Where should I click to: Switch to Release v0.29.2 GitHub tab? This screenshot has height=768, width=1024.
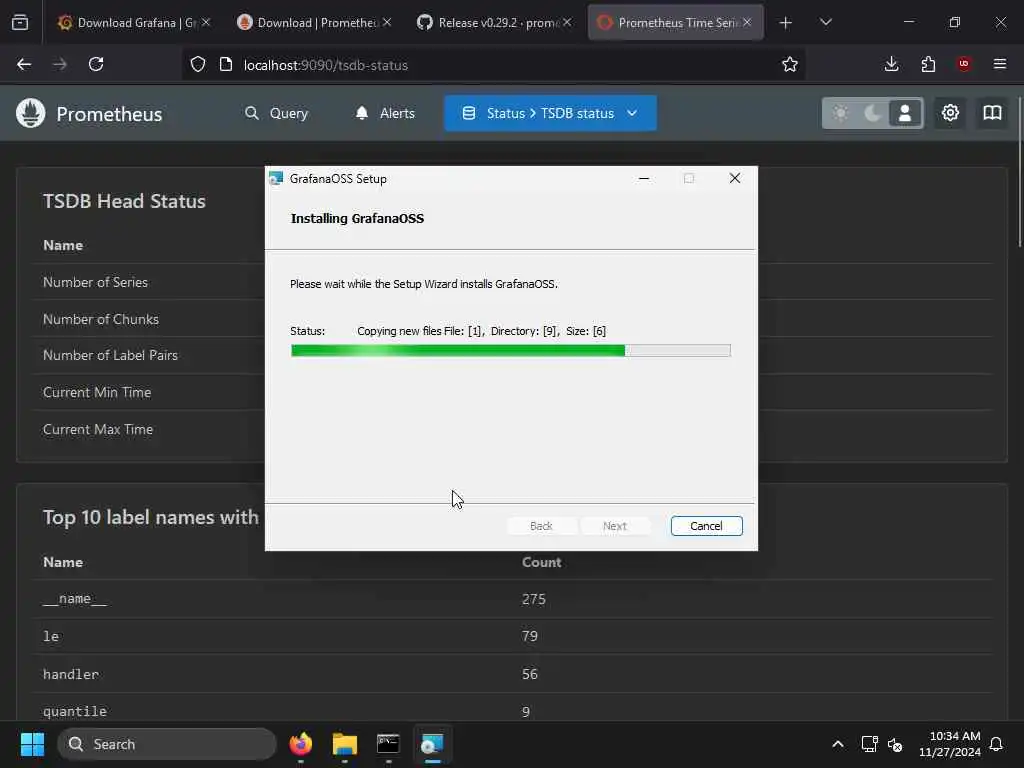pos(494,22)
